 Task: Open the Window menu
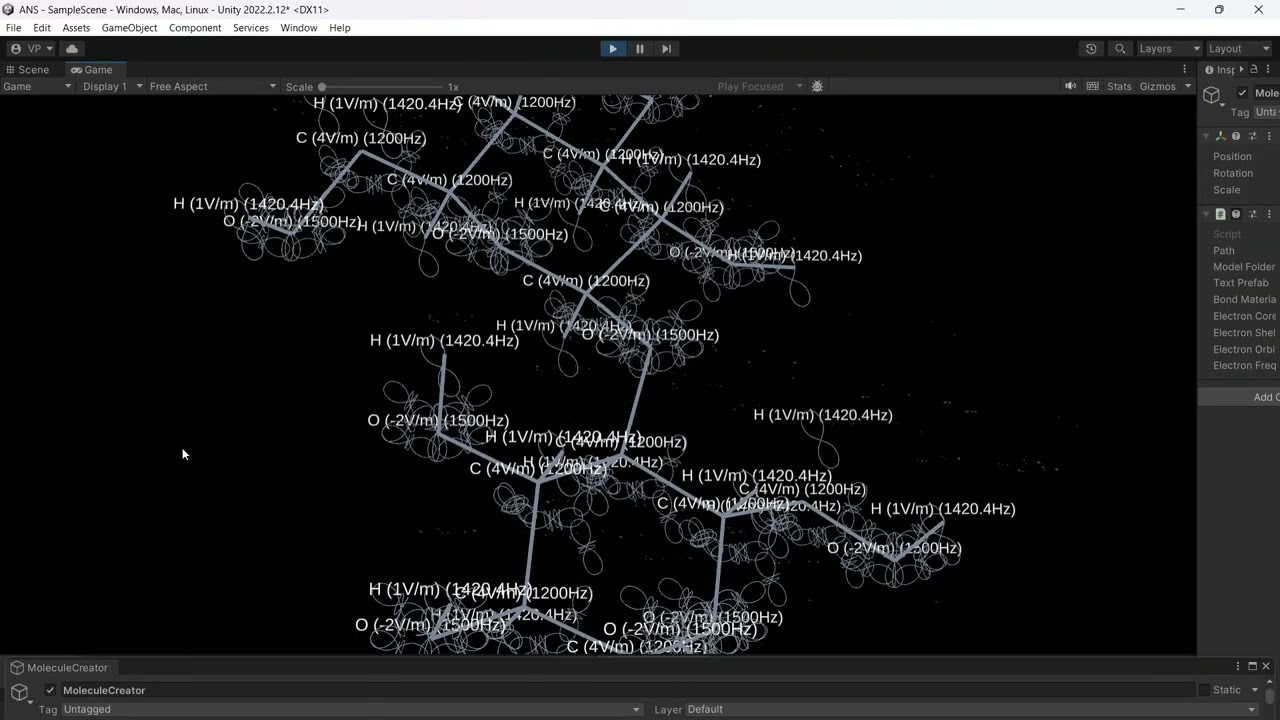(x=298, y=28)
